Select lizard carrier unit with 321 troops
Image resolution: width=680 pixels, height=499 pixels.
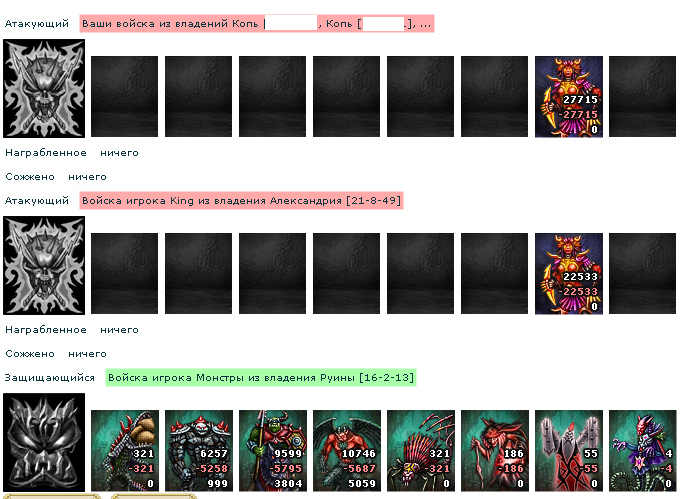click(125, 451)
